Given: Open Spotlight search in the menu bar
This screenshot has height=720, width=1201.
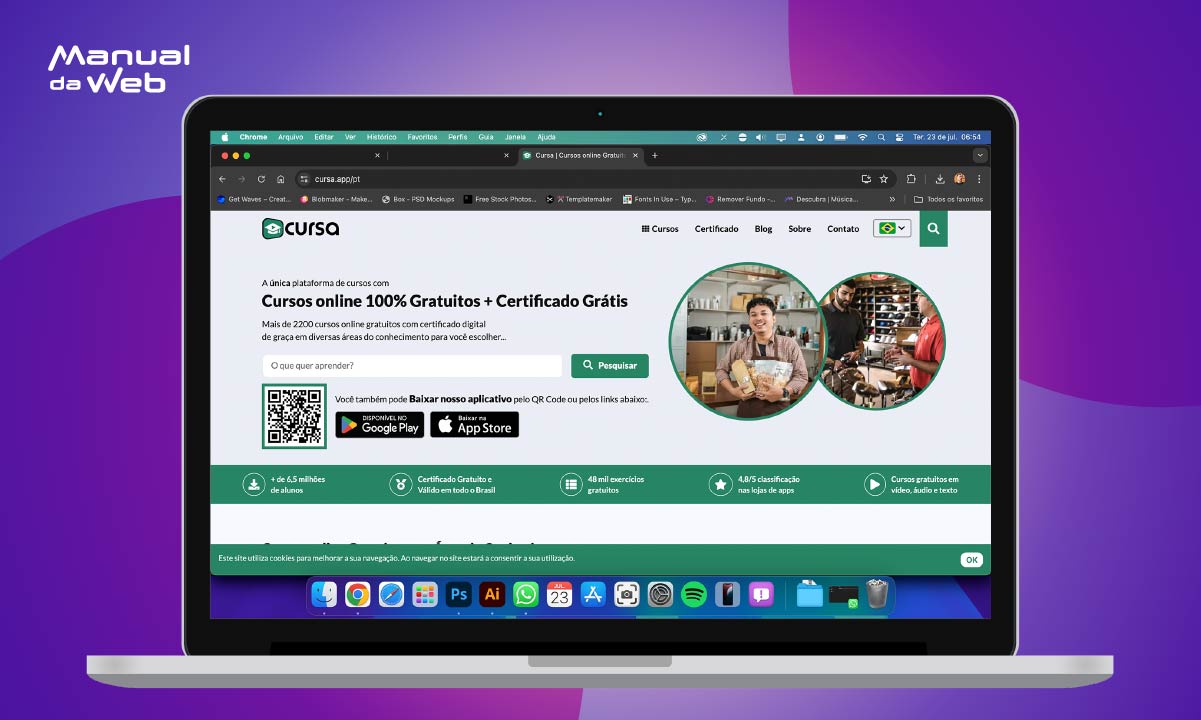Looking at the screenshot, I should pyautogui.click(x=881, y=137).
